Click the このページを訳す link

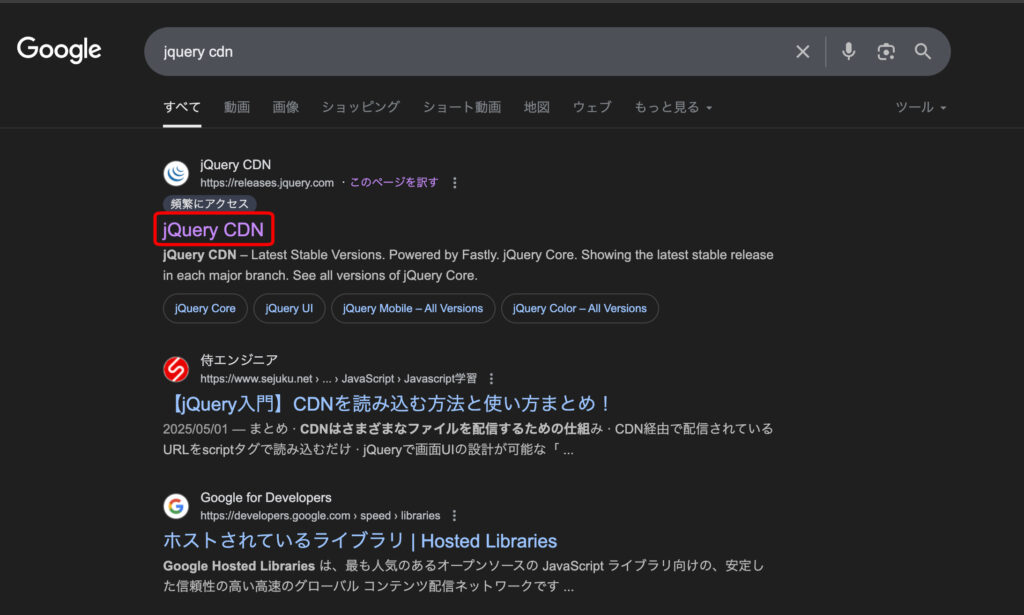click(394, 182)
